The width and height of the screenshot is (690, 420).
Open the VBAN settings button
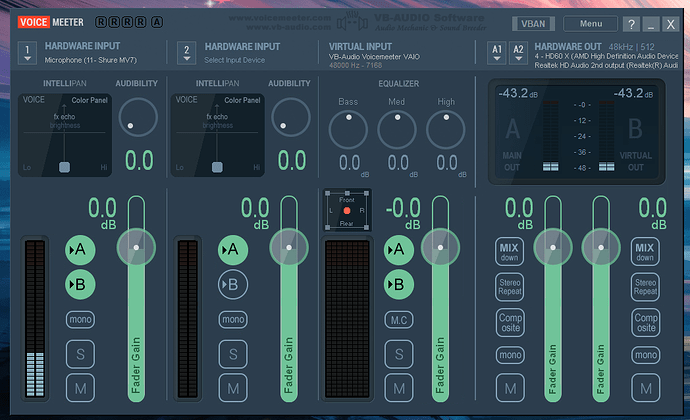click(532, 23)
